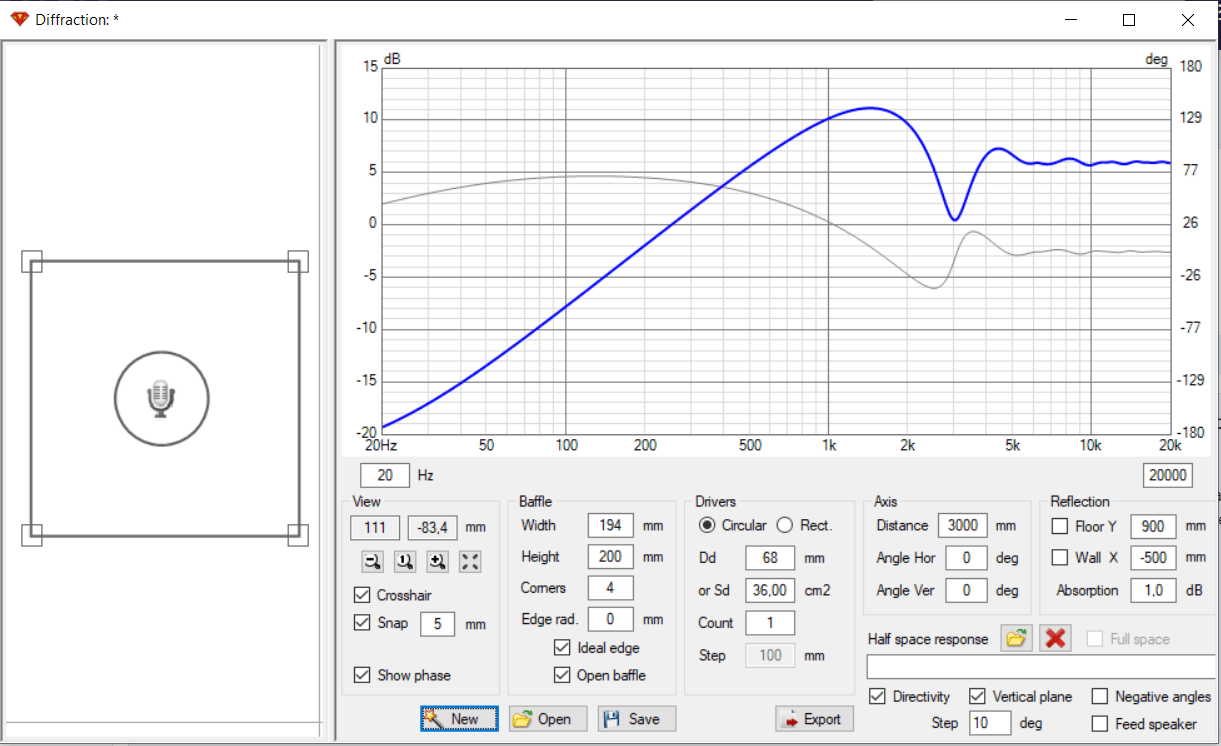Click the Angle Ver field

966,590
